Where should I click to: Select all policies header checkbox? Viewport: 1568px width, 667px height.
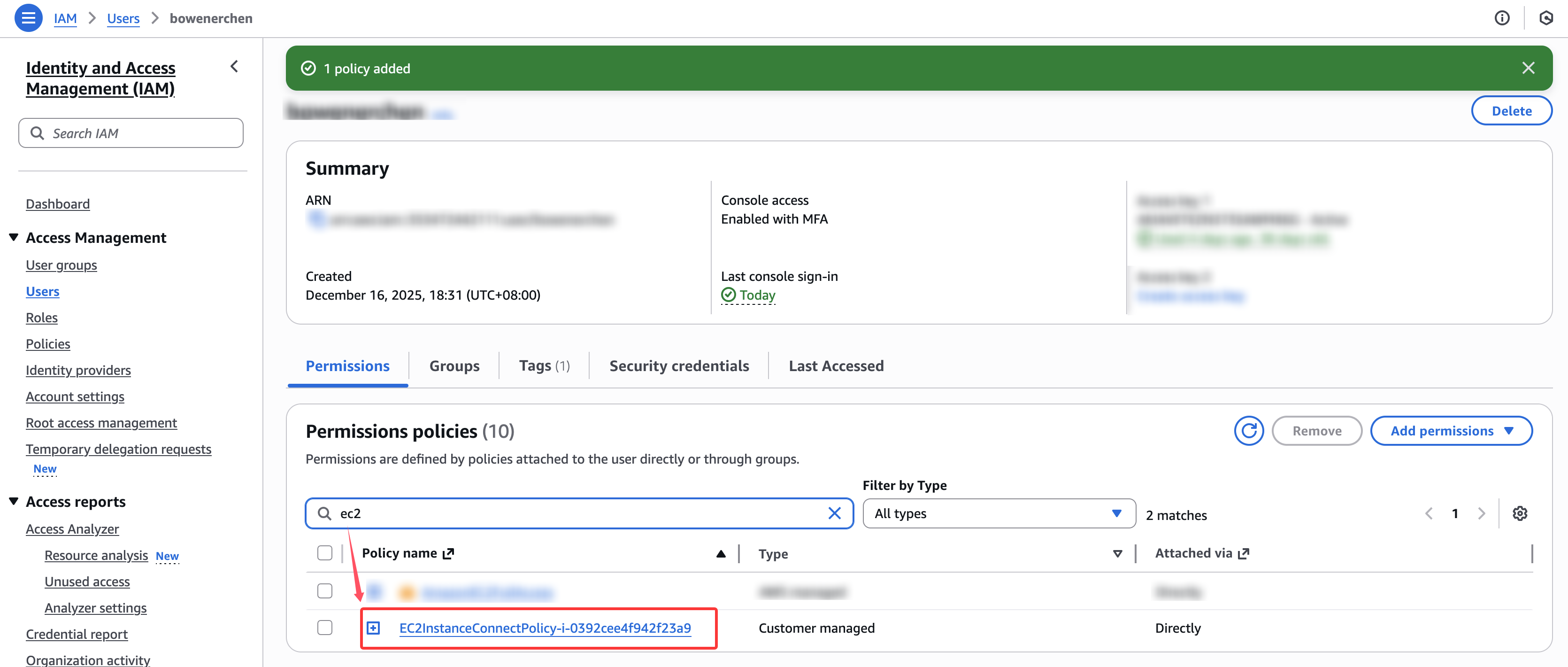(324, 552)
